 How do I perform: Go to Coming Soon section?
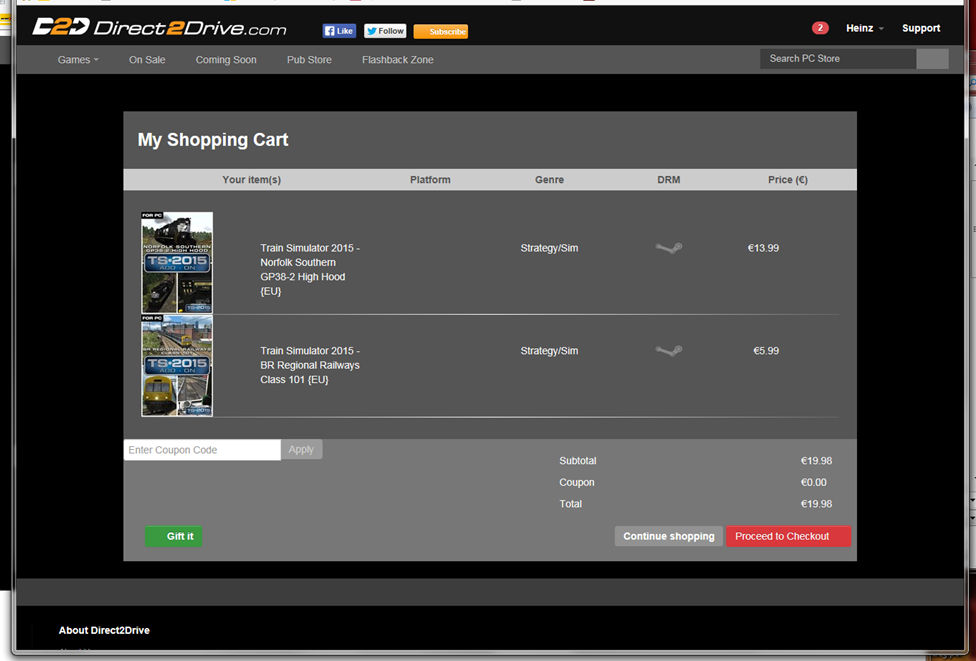coord(226,60)
